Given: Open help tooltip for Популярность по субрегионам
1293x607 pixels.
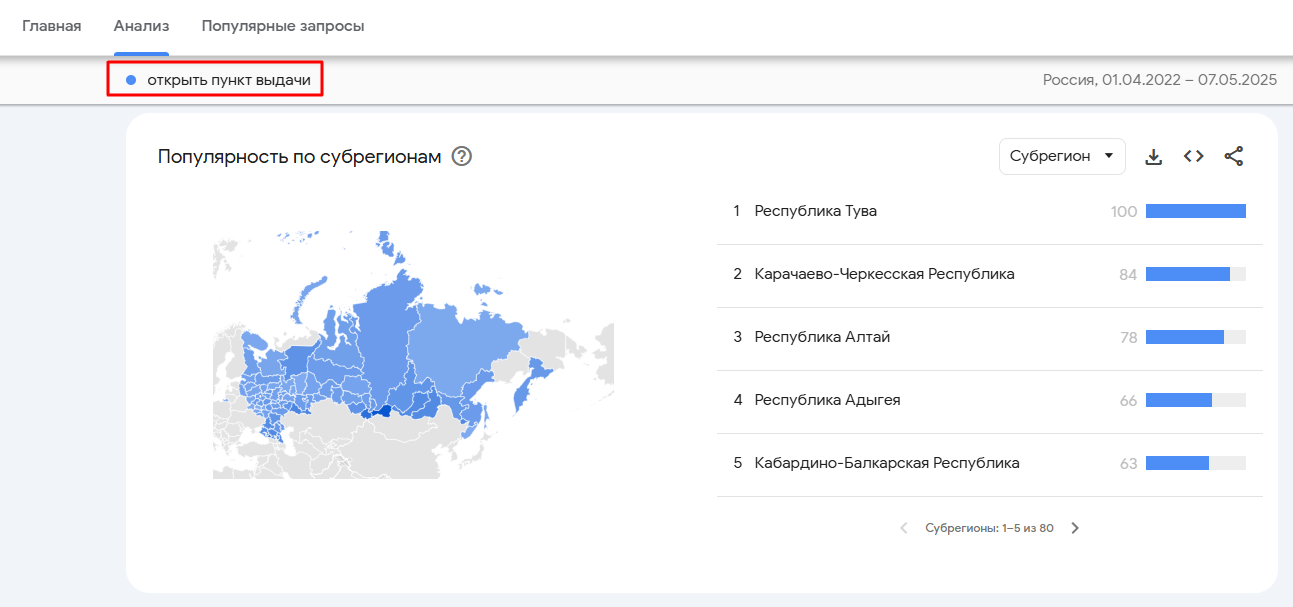Looking at the screenshot, I should tap(461, 157).
